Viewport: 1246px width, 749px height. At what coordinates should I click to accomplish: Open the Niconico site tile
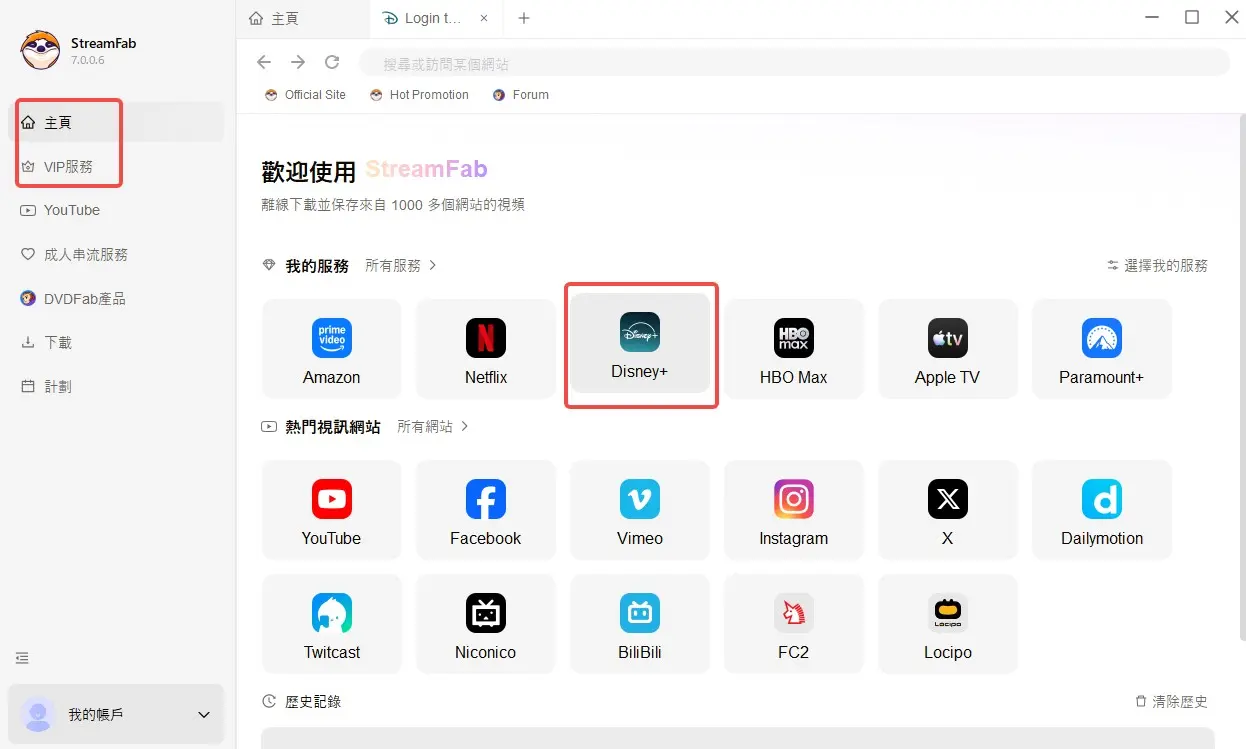pyautogui.click(x=486, y=624)
